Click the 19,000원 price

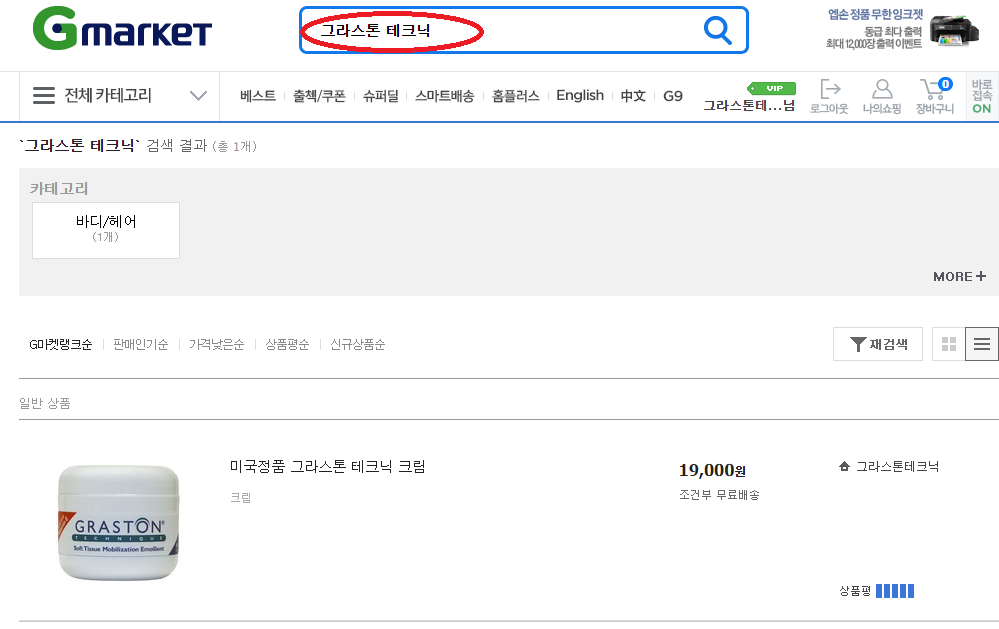(x=712, y=470)
